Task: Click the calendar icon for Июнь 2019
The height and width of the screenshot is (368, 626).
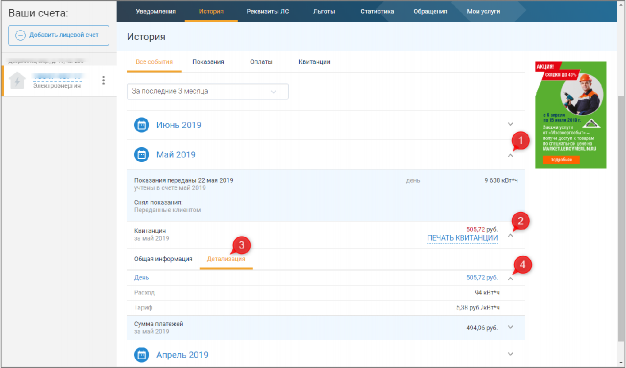Action: 141,125
